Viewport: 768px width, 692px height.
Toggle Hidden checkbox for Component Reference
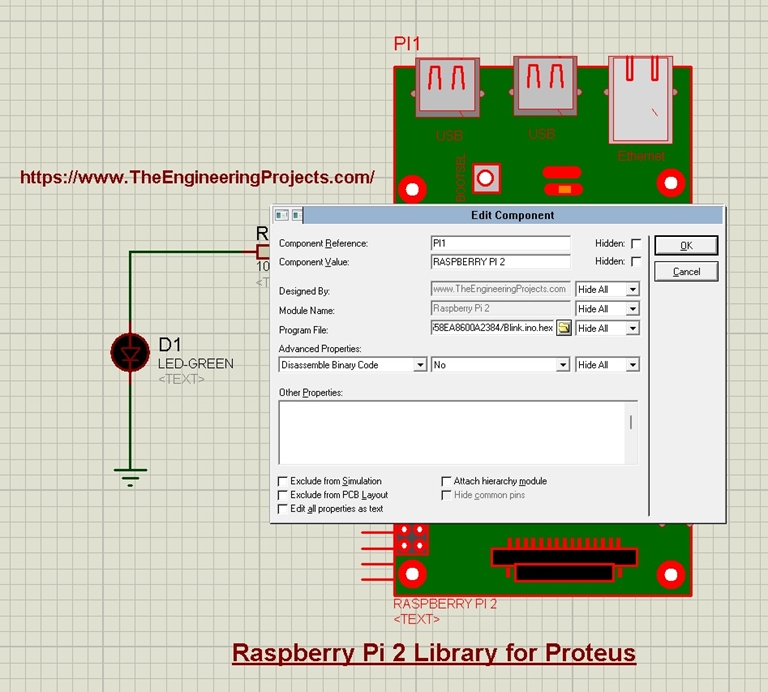(636, 243)
